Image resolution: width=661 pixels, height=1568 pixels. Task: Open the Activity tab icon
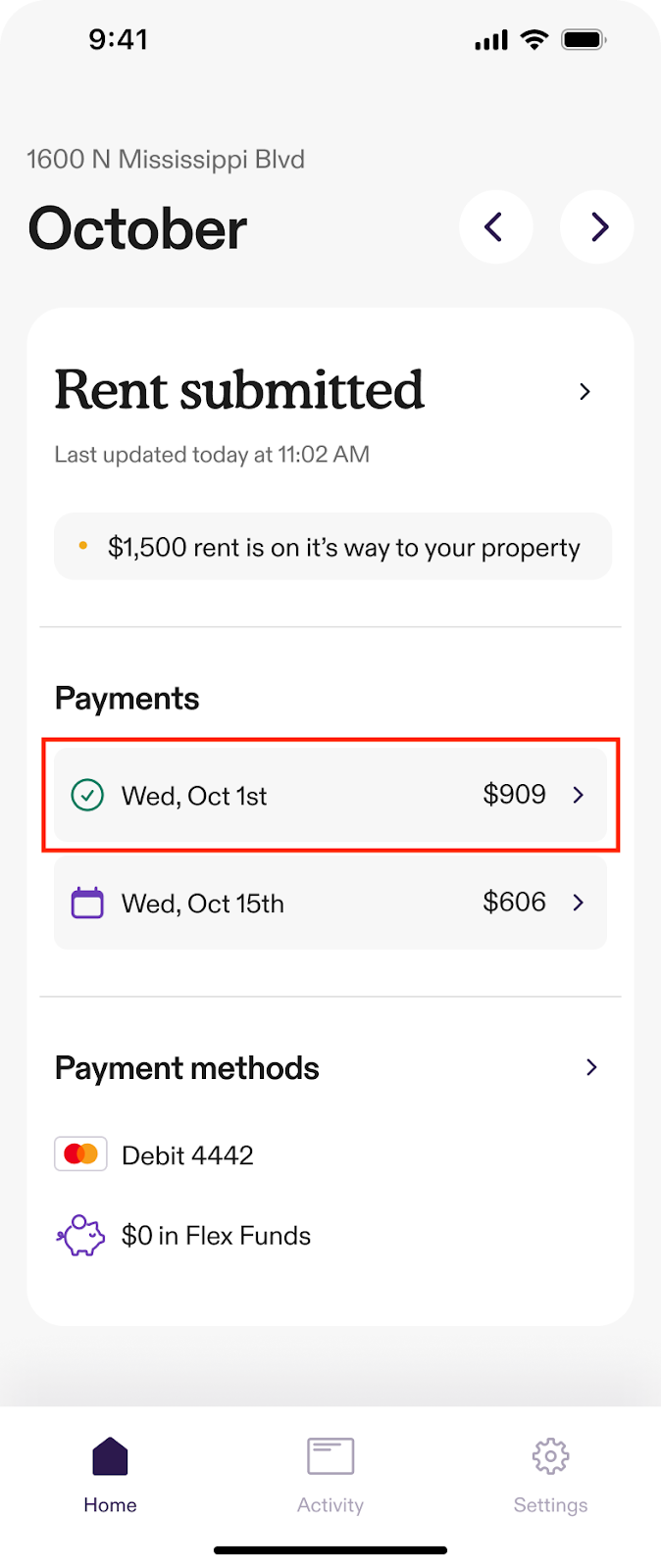(330, 1456)
